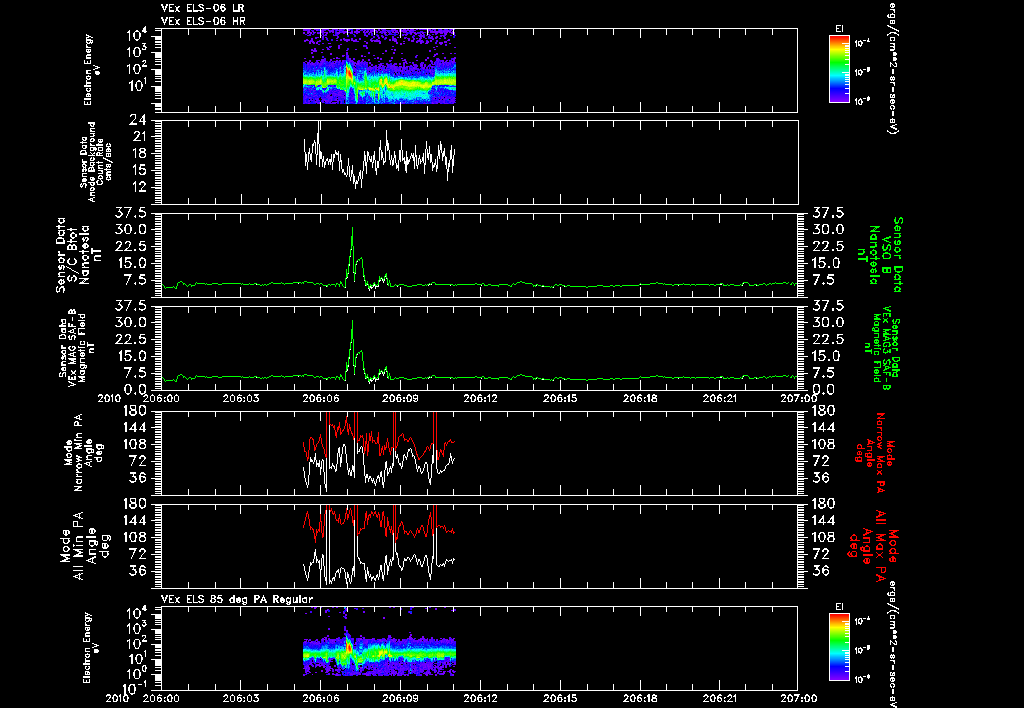Click the Anode Background Count Rate axis label
The height and width of the screenshot is (708, 1024).
pos(95,162)
